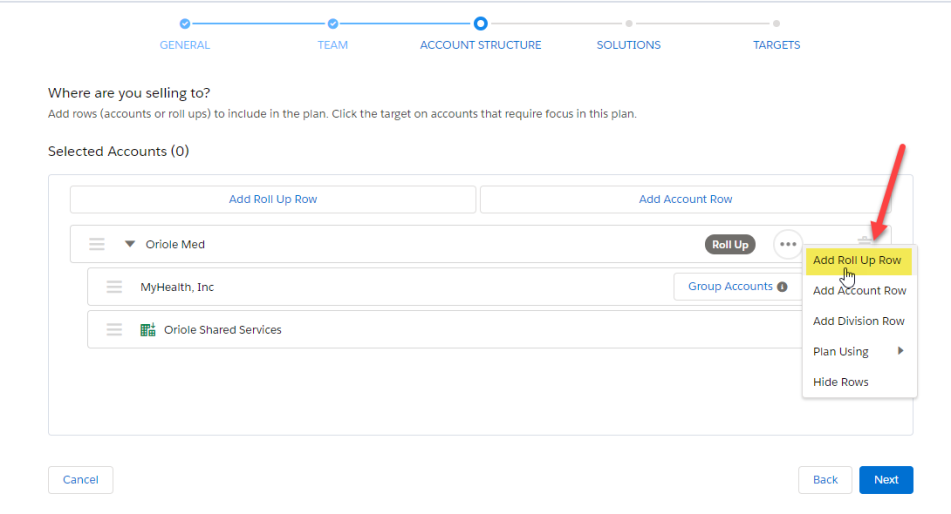
Task: Click the Selected Accounts (0) heading
Action: [118, 151]
